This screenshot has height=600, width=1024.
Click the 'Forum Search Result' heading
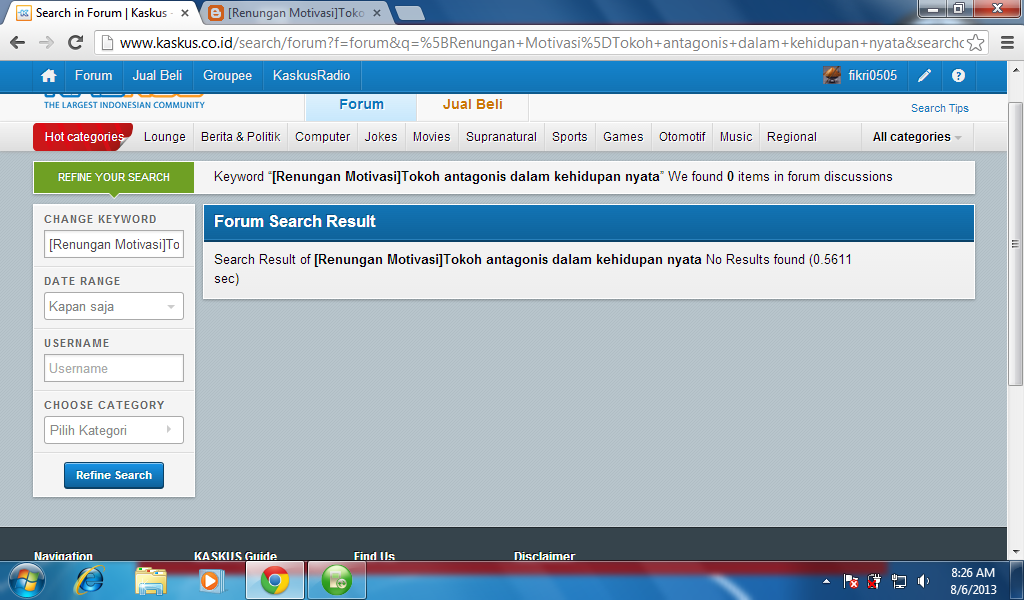point(295,222)
